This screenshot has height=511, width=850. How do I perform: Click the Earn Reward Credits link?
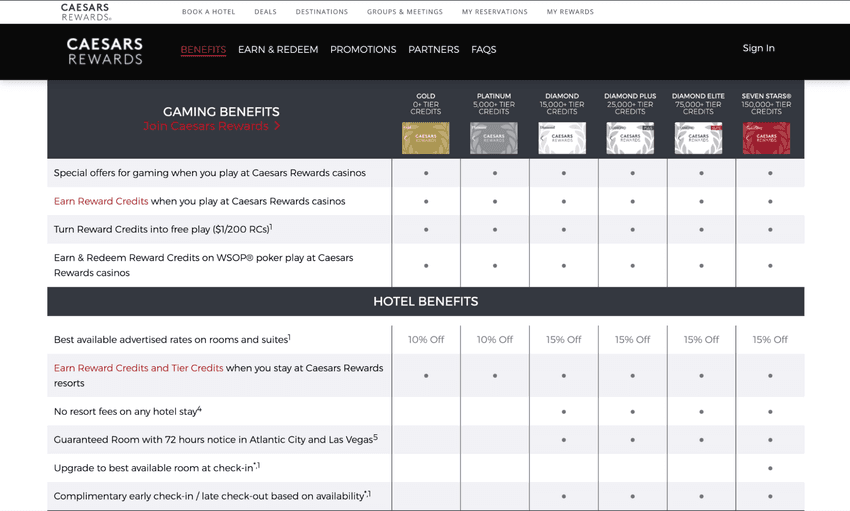point(101,201)
